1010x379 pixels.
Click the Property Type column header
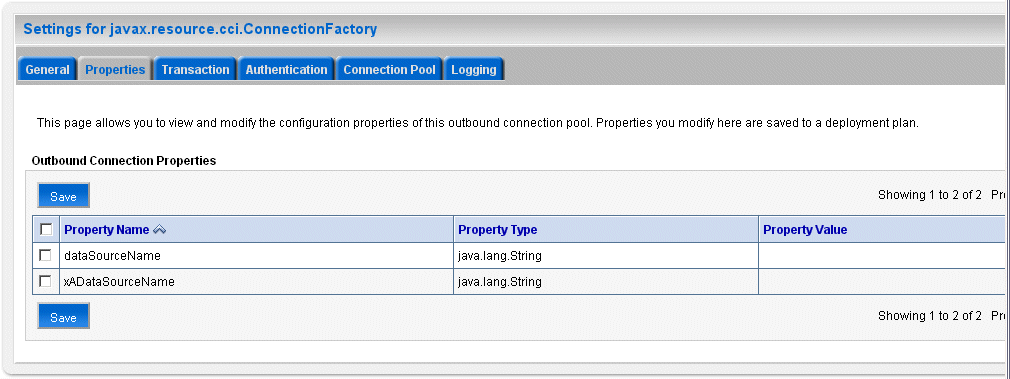[x=497, y=229]
